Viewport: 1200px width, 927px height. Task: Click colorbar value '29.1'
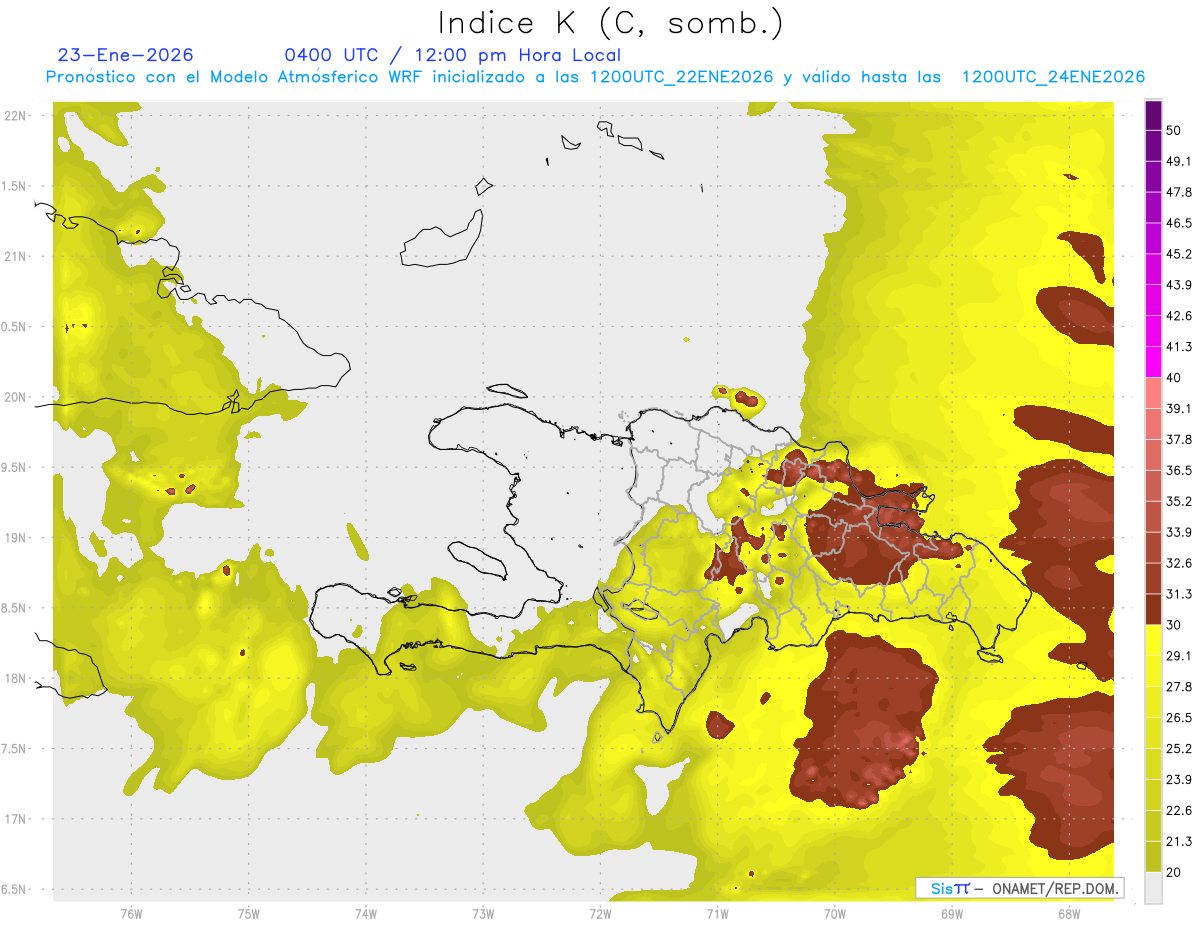coord(1179,656)
